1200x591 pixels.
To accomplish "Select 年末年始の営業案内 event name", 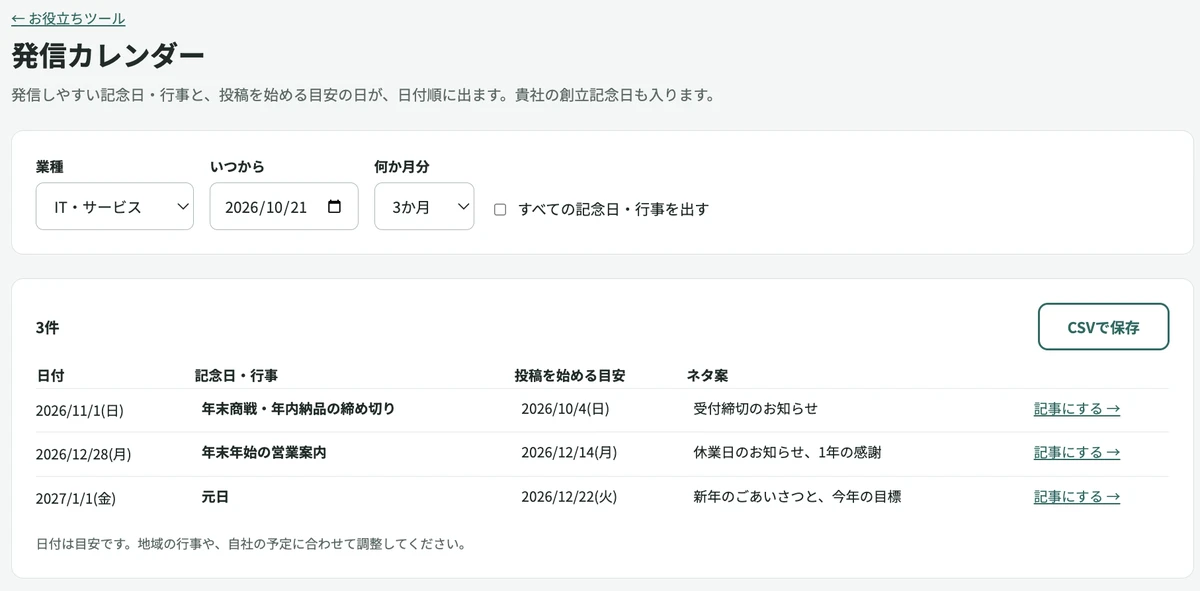I will click(264, 453).
